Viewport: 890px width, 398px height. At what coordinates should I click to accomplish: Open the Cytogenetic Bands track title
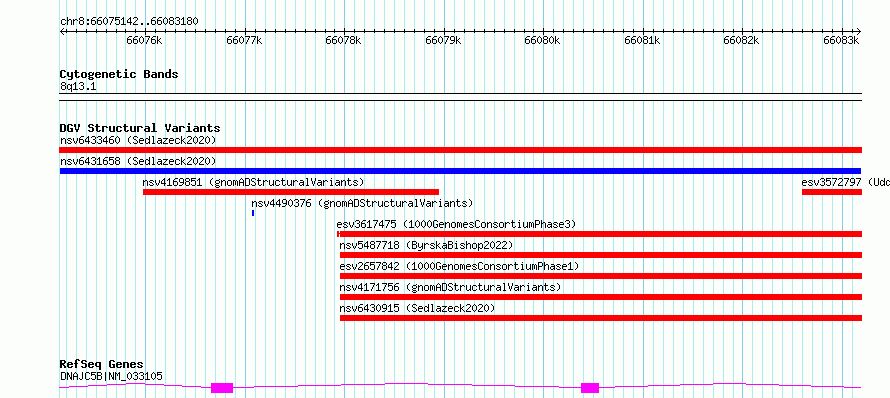(x=119, y=74)
